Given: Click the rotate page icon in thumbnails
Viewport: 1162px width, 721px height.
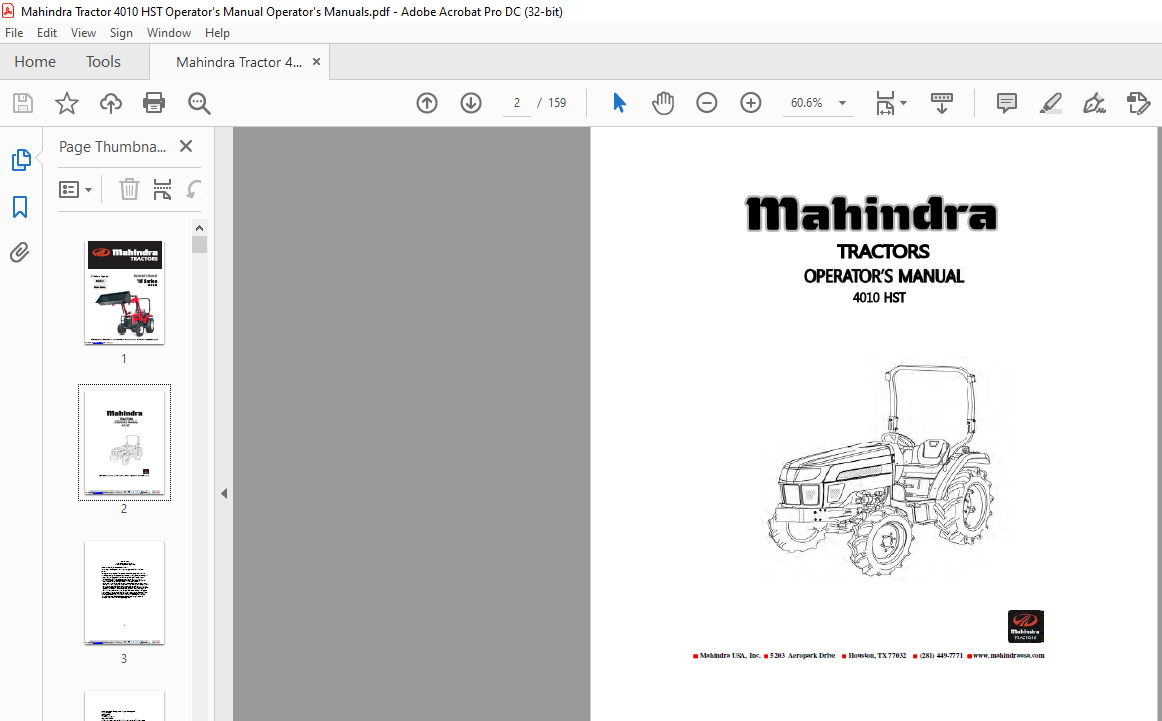Looking at the screenshot, I should click(x=193, y=190).
